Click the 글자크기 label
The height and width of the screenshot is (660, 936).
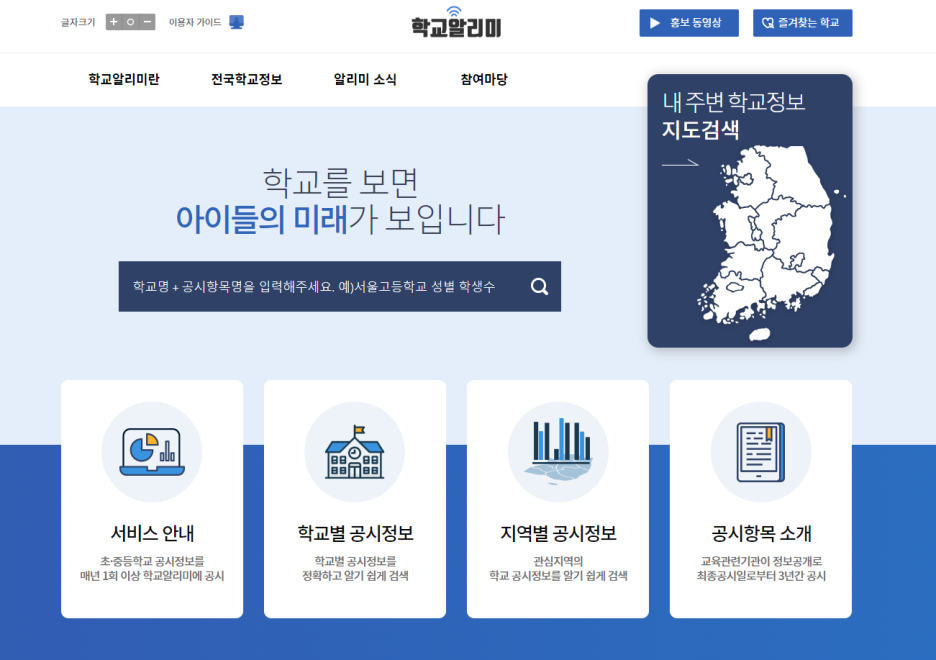78,22
